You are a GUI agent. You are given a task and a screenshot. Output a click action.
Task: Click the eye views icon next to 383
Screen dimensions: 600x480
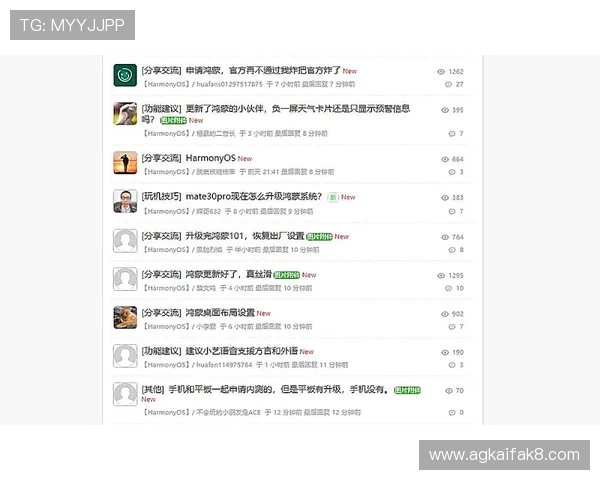click(x=445, y=198)
